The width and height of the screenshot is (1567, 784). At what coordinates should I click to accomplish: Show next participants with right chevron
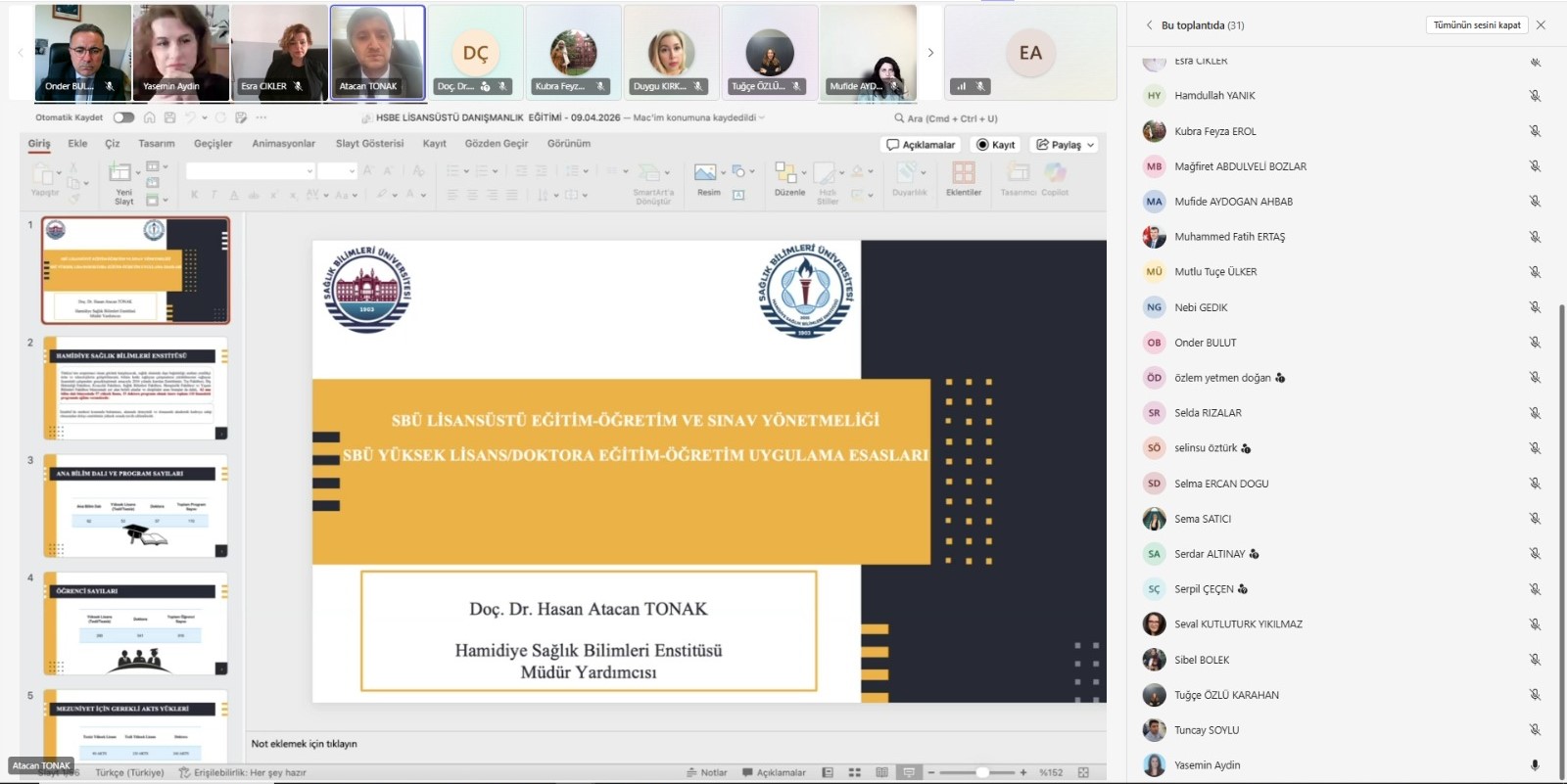[x=930, y=53]
